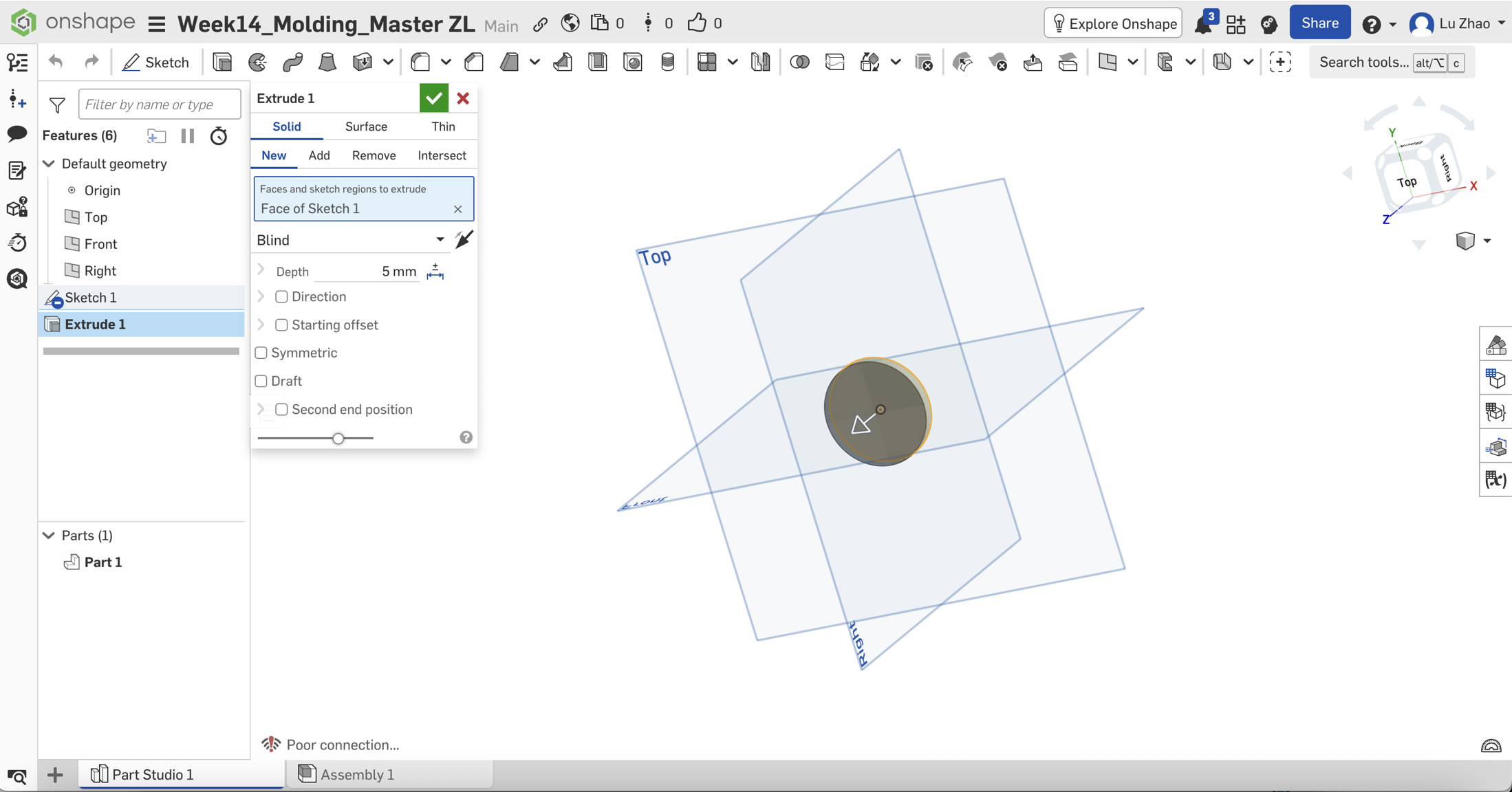The height and width of the screenshot is (792, 1512).
Task: Select the Sketch tool in toolbar
Action: click(155, 63)
